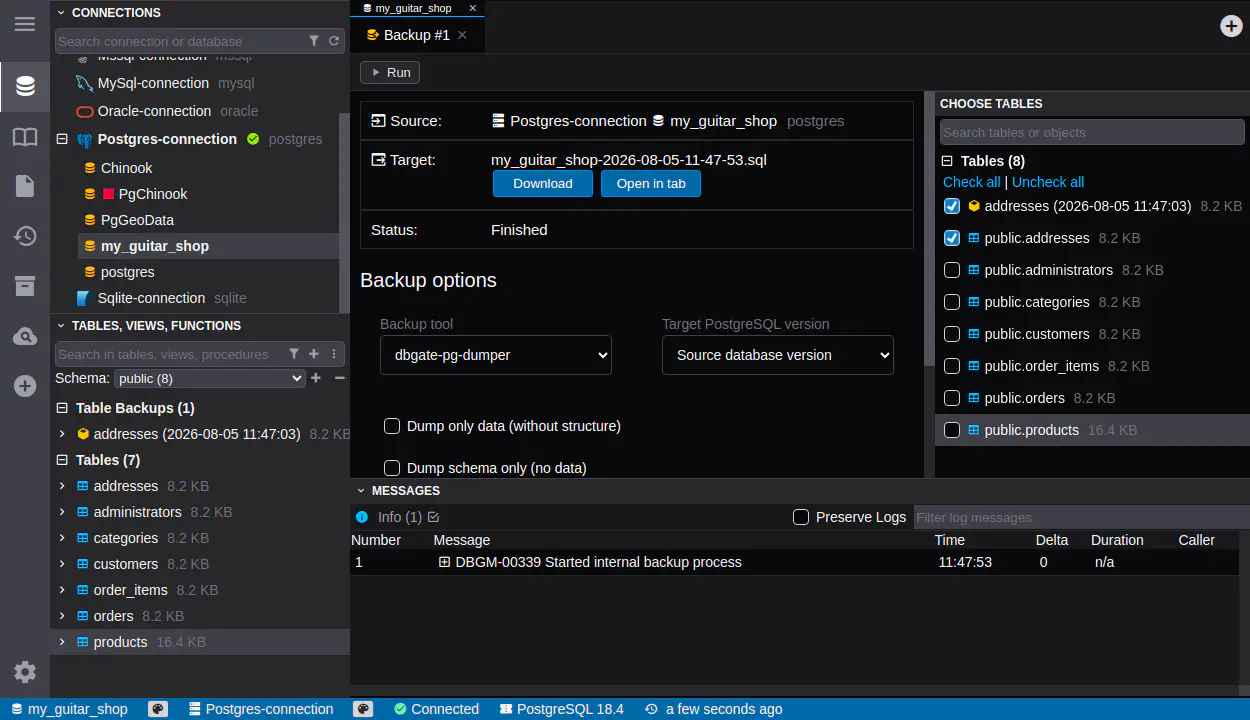
Task: Refresh the connections list
Action: pyautogui.click(x=334, y=41)
